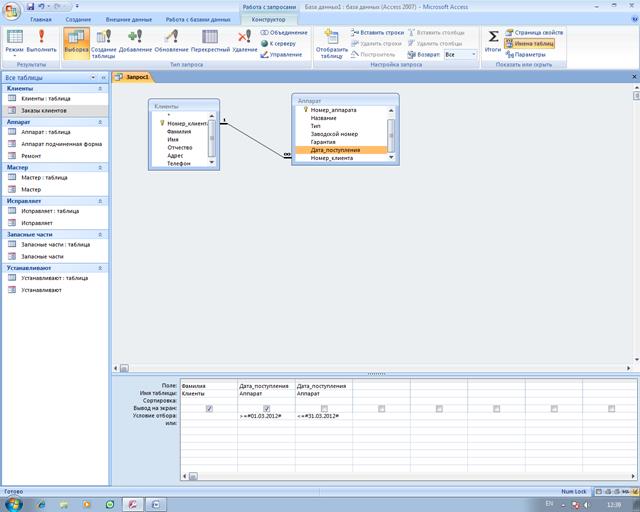Enable the show checkbox in third query column

[325, 408]
